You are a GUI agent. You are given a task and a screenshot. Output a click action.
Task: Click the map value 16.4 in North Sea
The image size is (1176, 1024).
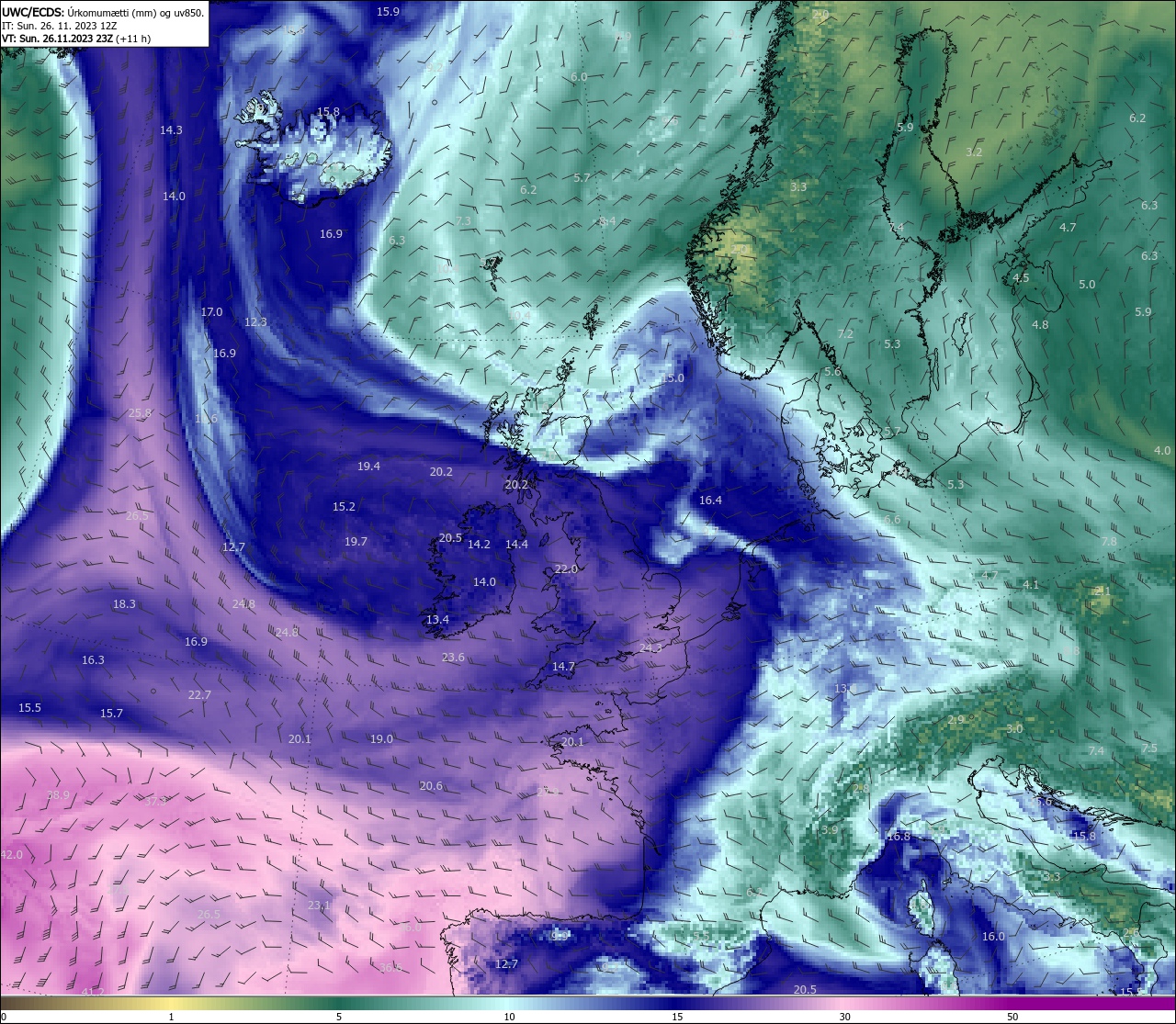coord(710,501)
